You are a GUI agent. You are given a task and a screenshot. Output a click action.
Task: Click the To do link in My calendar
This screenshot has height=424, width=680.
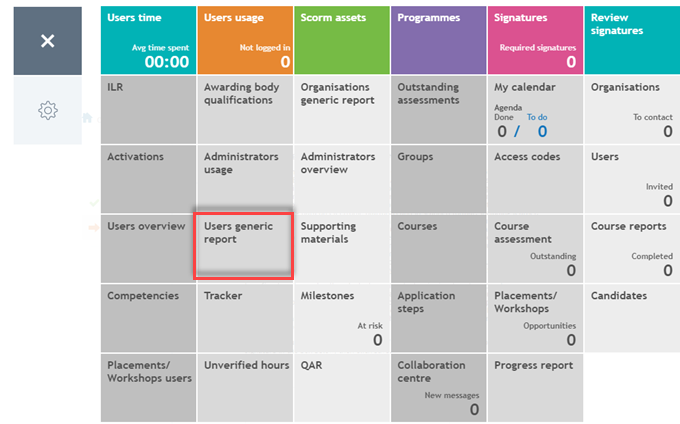[537, 117]
